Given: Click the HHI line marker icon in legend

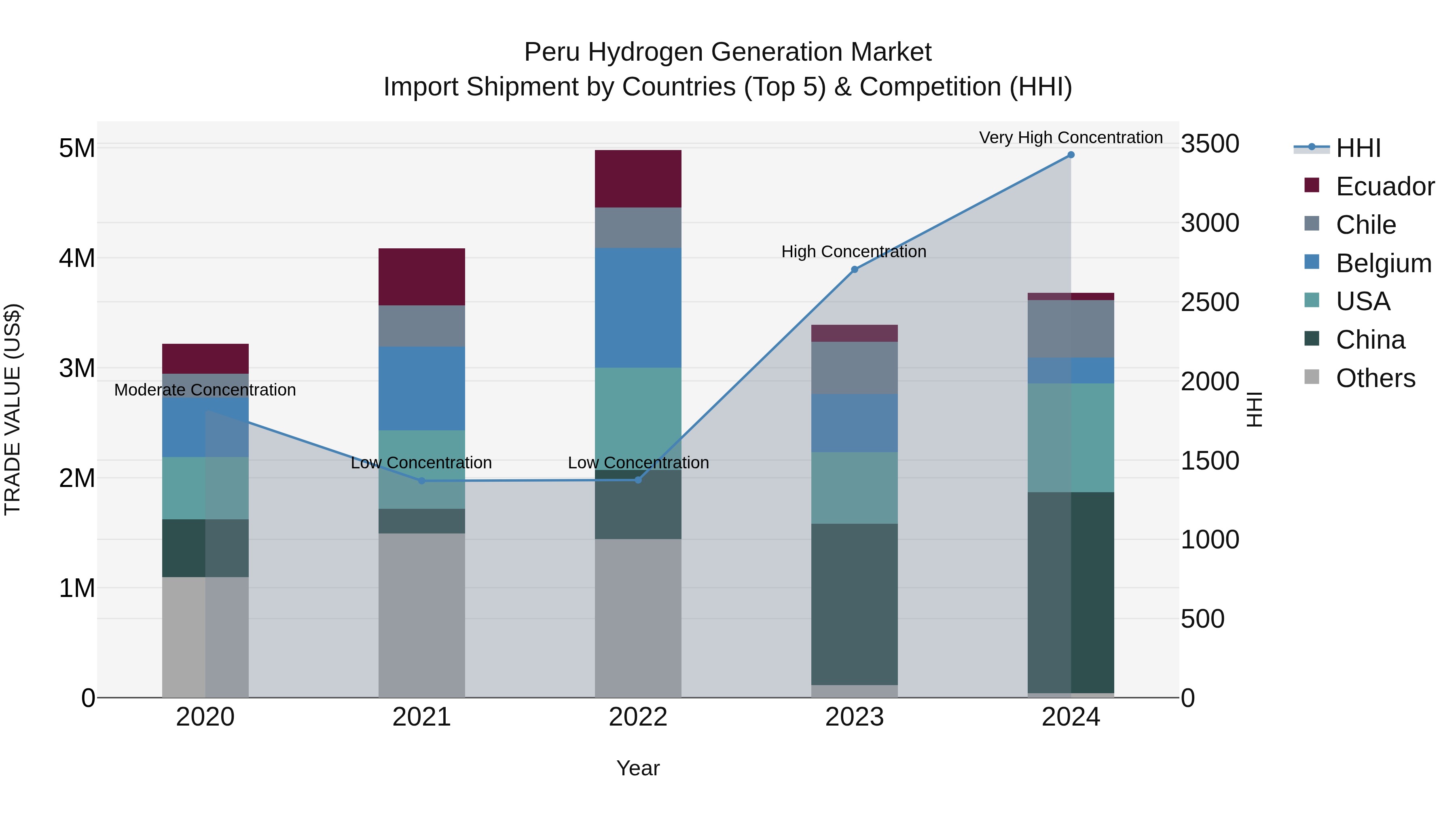Looking at the screenshot, I should pyautogui.click(x=1312, y=147).
